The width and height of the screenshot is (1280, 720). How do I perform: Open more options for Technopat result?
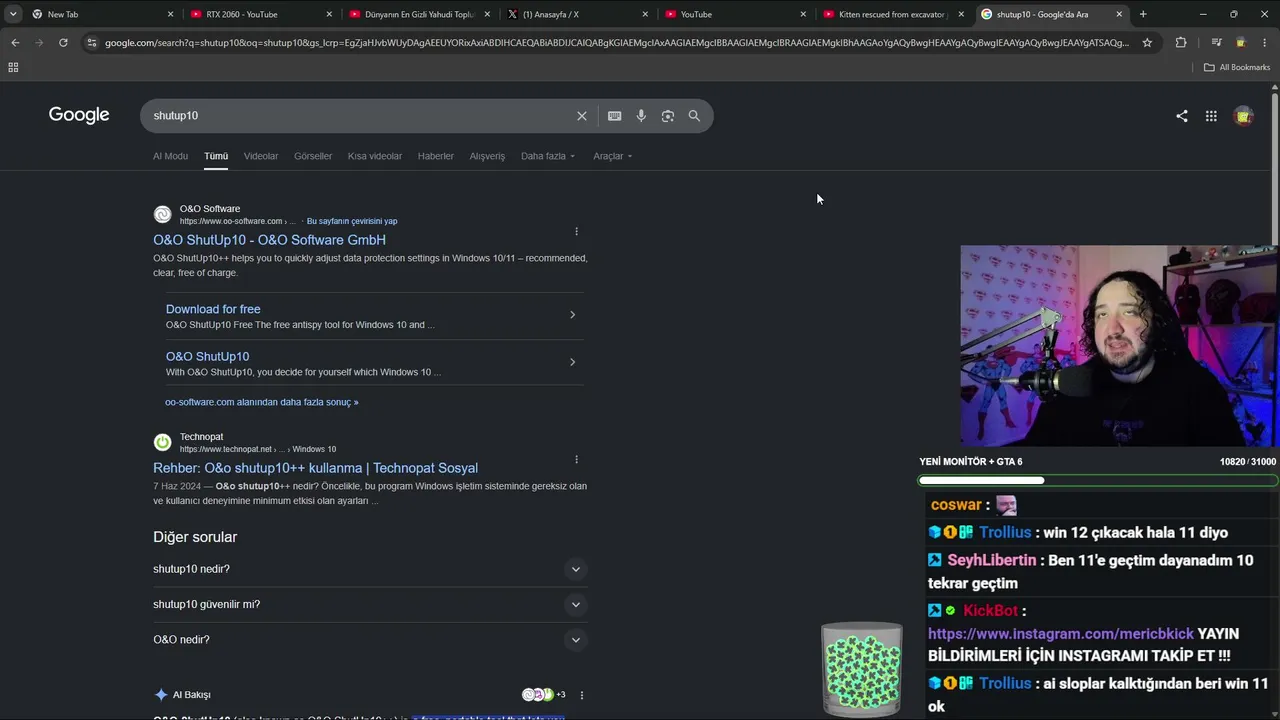pos(576,459)
